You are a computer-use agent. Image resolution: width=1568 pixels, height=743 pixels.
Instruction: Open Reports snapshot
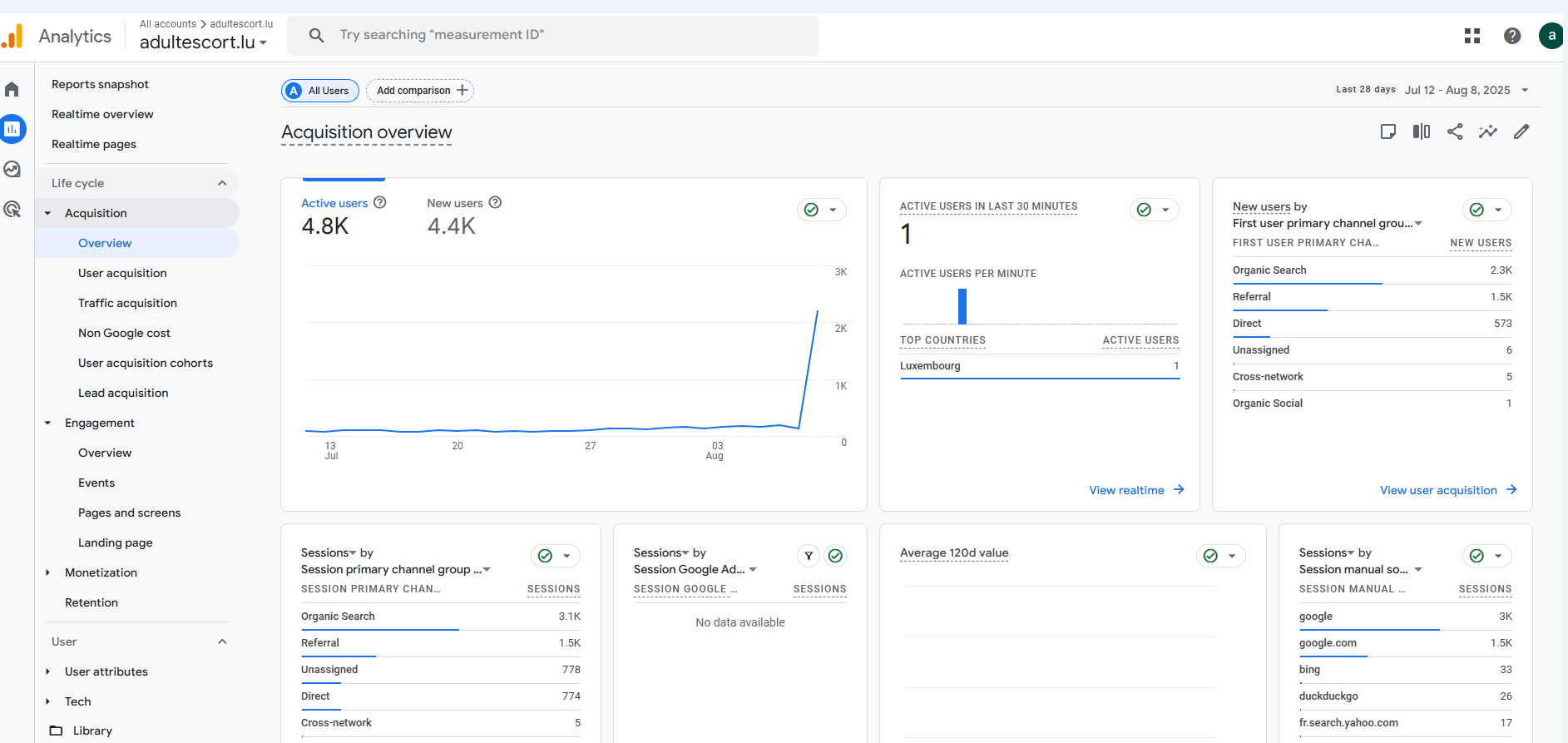pyautogui.click(x=100, y=84)
